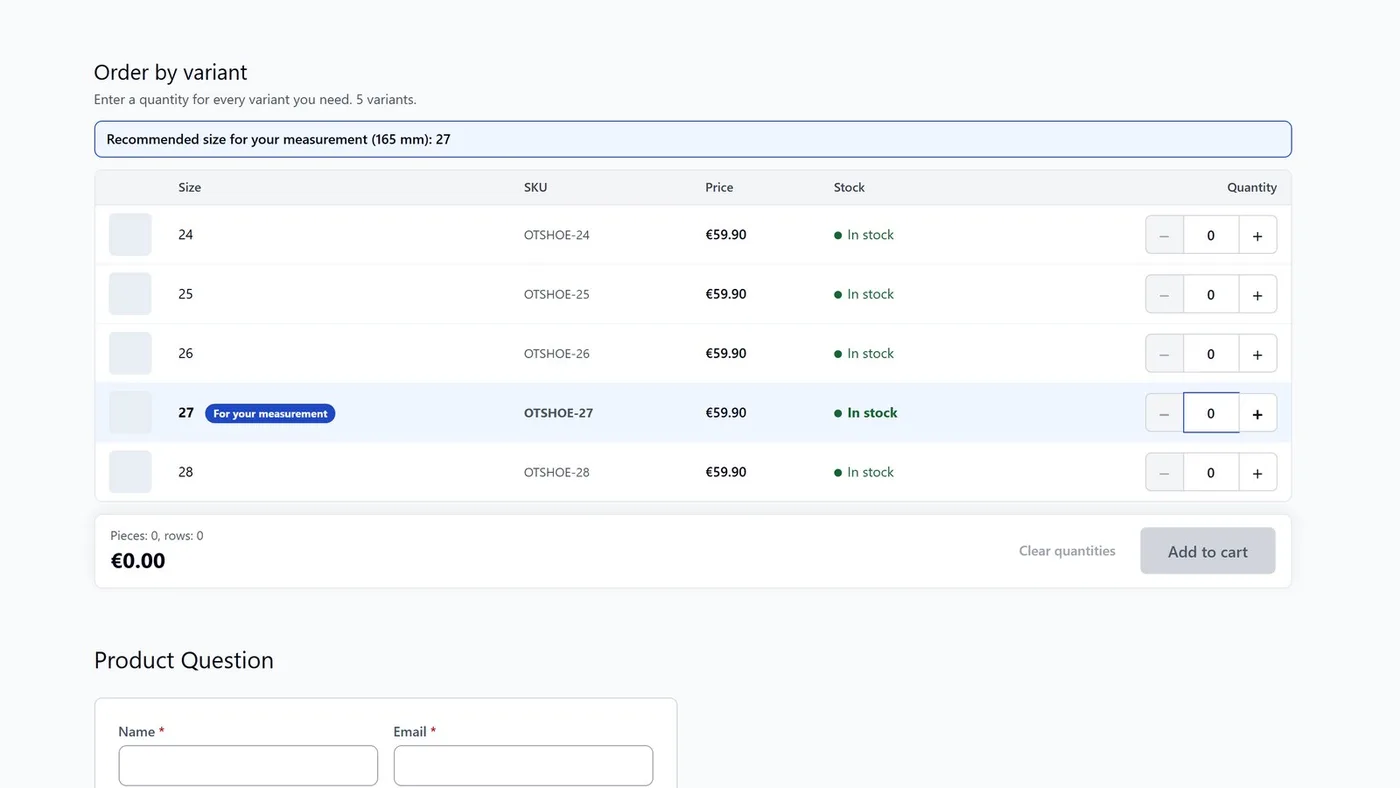Open the size 25 product thumbnail

point(130,294)
